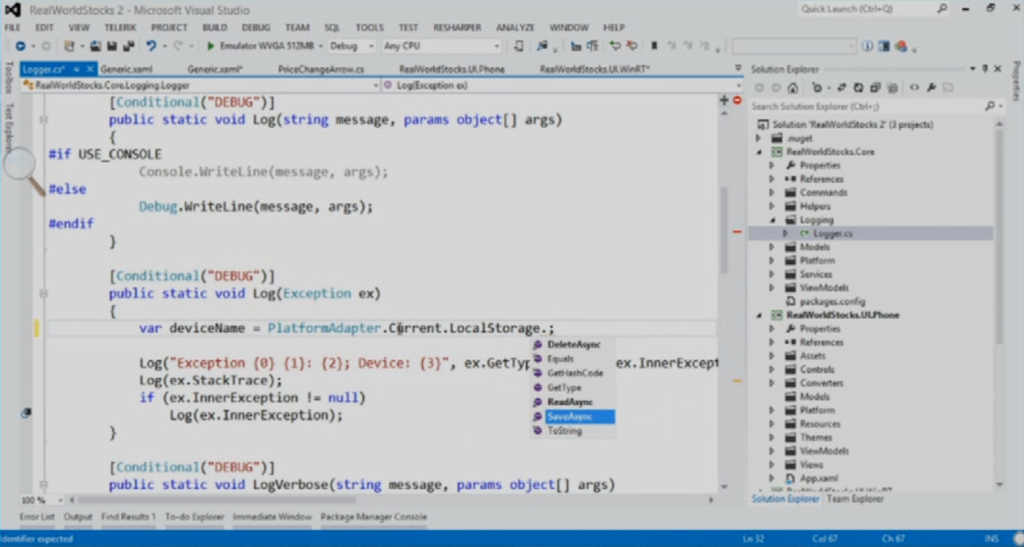Image resolution: width=1024 pixels, height=547 pixels.
Task: Click the Quick Launch input field
Action: click(865, 8)
